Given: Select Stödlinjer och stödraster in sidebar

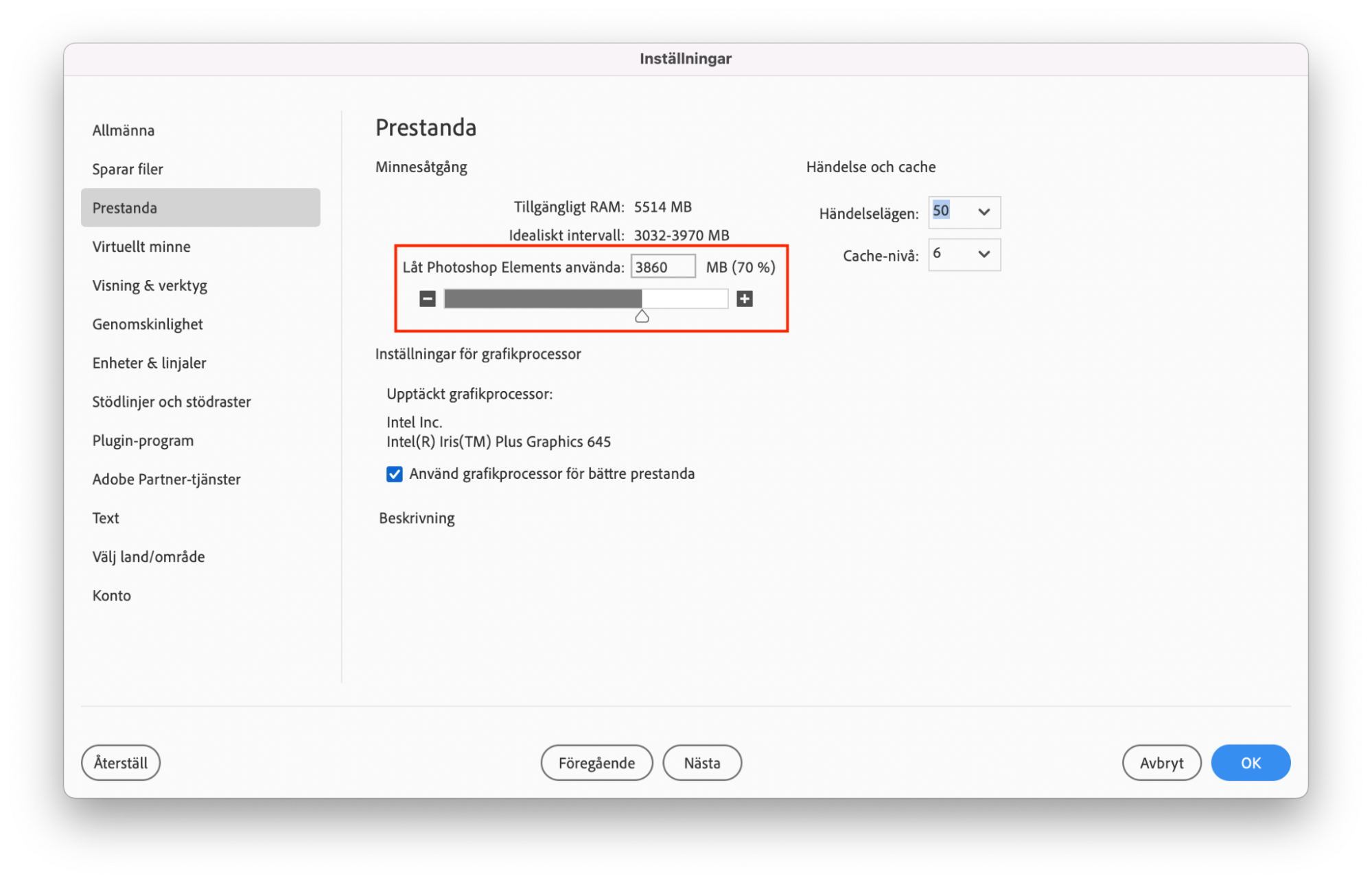Looking at the screenshot, I should pyautogui.click(x=200, y=401).
